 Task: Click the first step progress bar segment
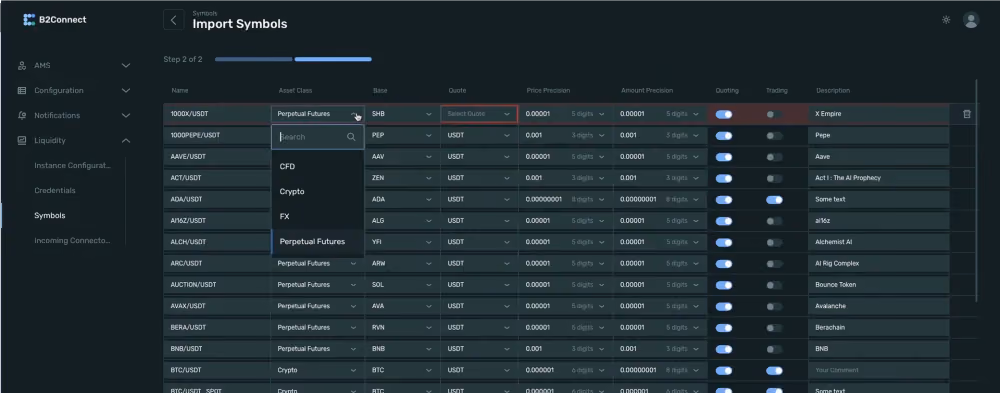(x=253, y=59)
